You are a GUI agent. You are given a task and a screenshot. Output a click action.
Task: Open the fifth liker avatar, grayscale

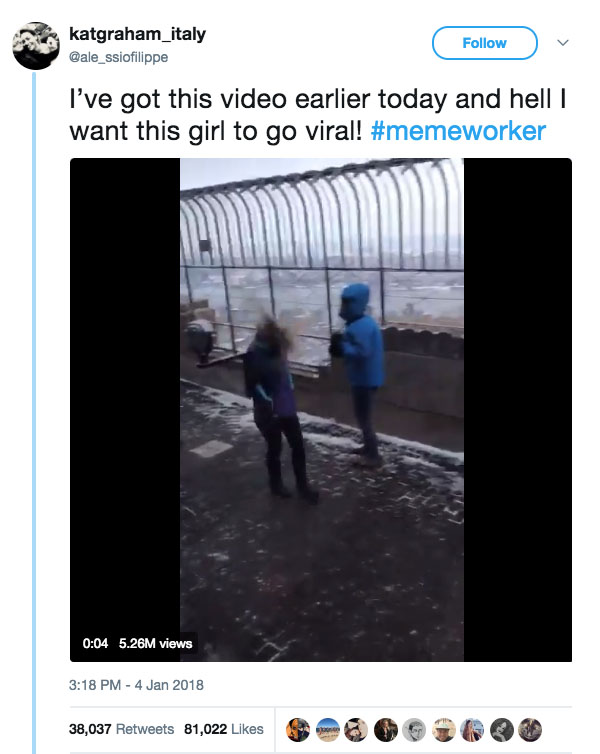[x=414, y=729]
